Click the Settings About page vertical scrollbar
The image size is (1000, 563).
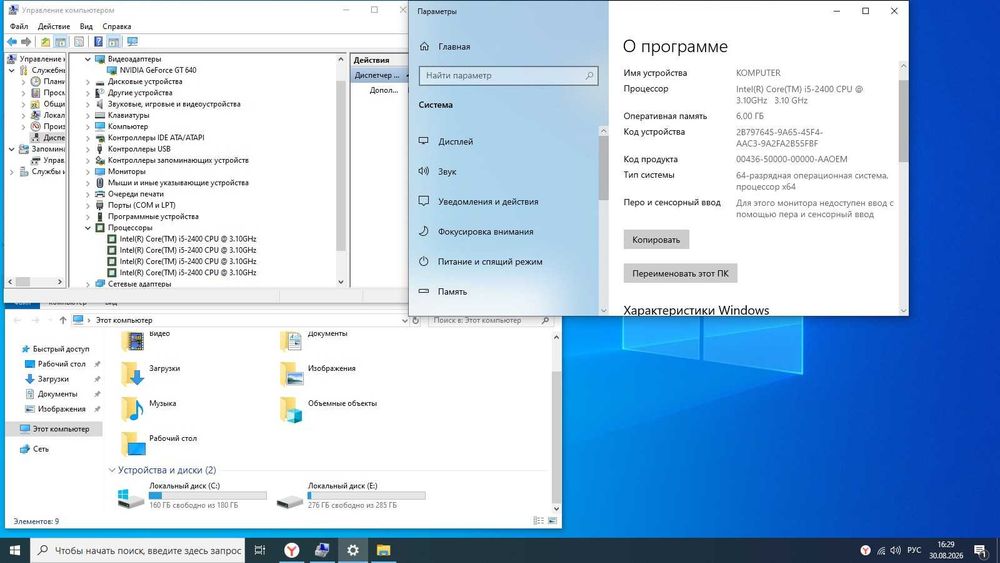click(903, 121)
